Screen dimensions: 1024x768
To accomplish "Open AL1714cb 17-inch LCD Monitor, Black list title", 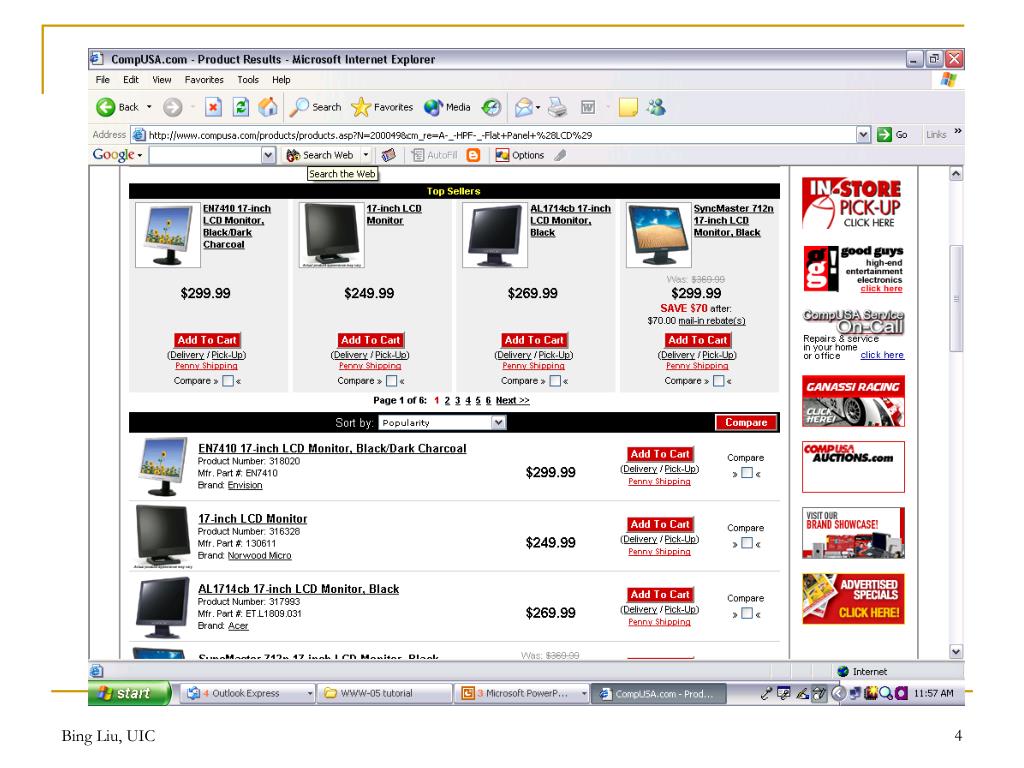I will (x=298, y=589).
